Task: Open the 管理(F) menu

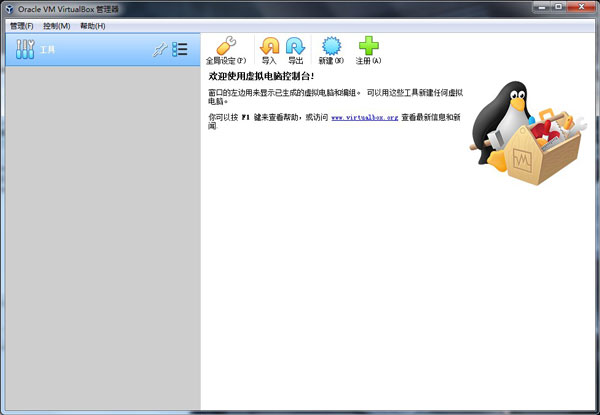Action: pyautogui.click(x=21, y=26)
